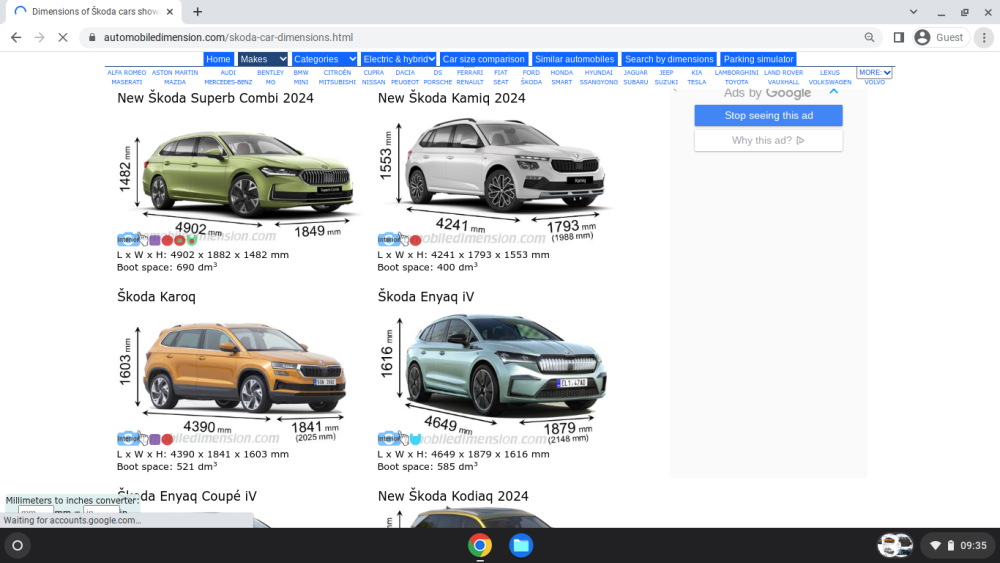Open status tray showing 09:35
This screenshot has height=563, width=1000.
[959, 545]
